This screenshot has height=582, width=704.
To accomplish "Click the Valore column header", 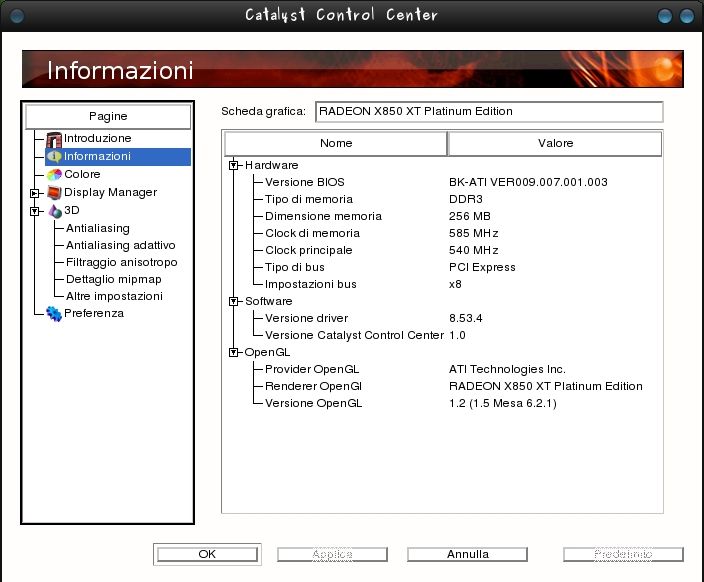I will tap(555, 144).
